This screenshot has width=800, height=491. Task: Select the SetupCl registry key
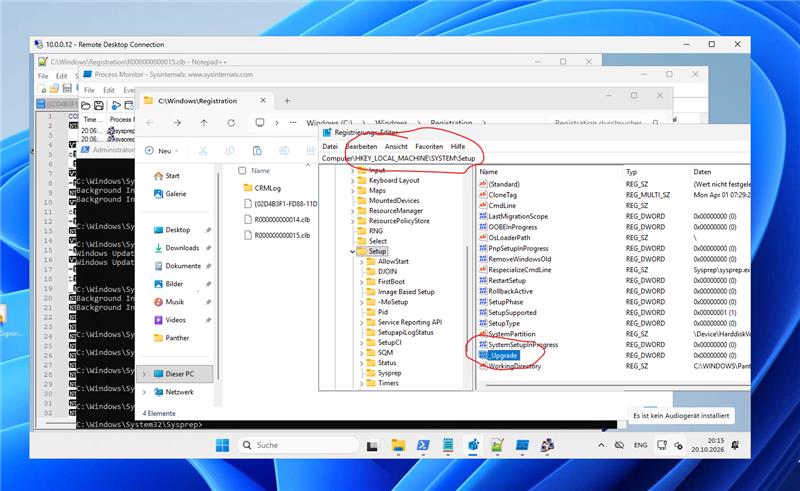[x=389, y=342]
